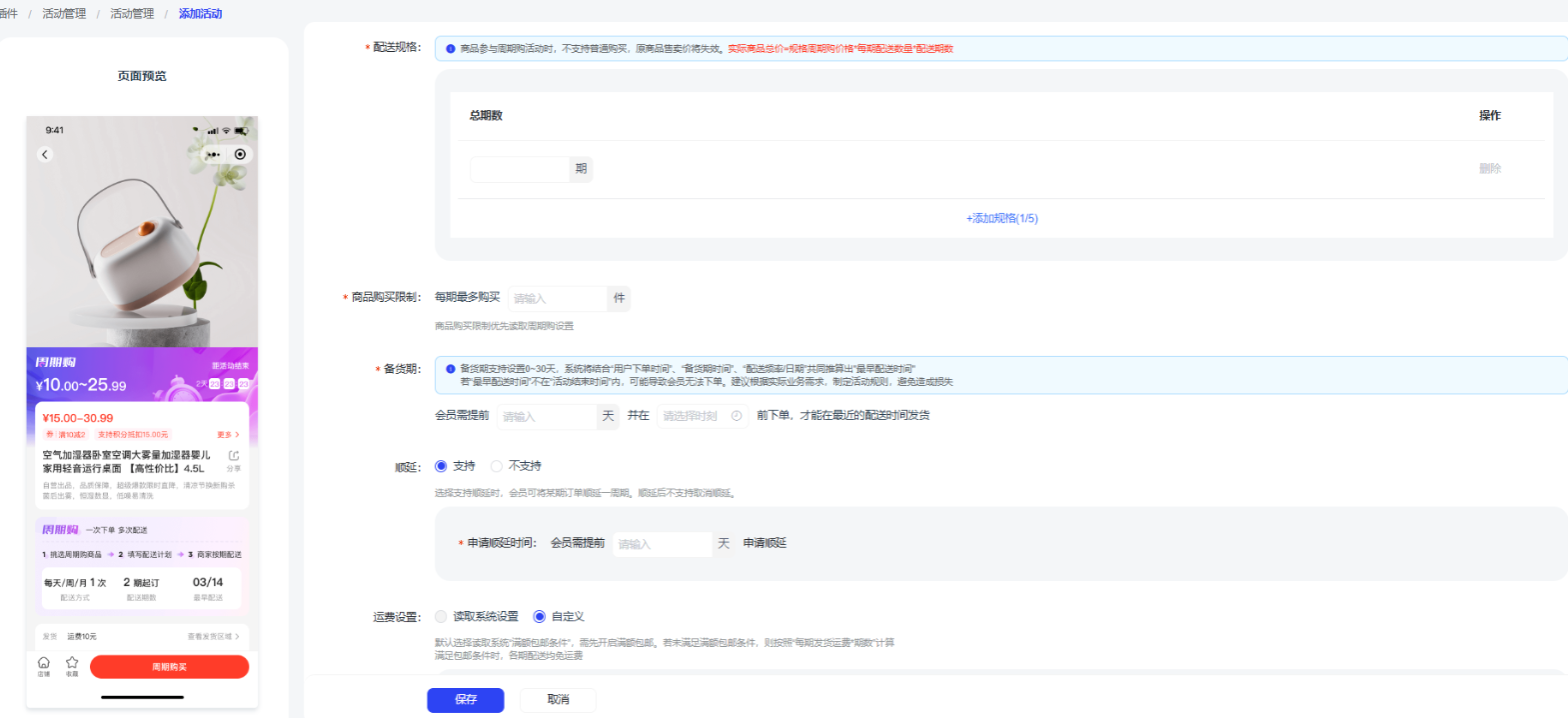Viewport: 1568px width, 718px height.
Task: Click the 添加活动 breadcrumb
Action: tap(200, 14)
